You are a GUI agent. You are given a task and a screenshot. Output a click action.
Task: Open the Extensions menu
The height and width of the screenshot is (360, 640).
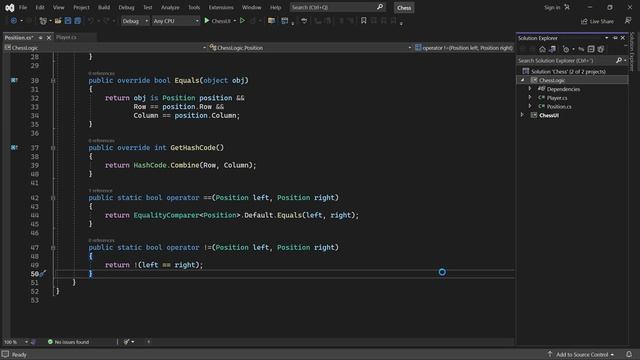[x=221, y=7]
